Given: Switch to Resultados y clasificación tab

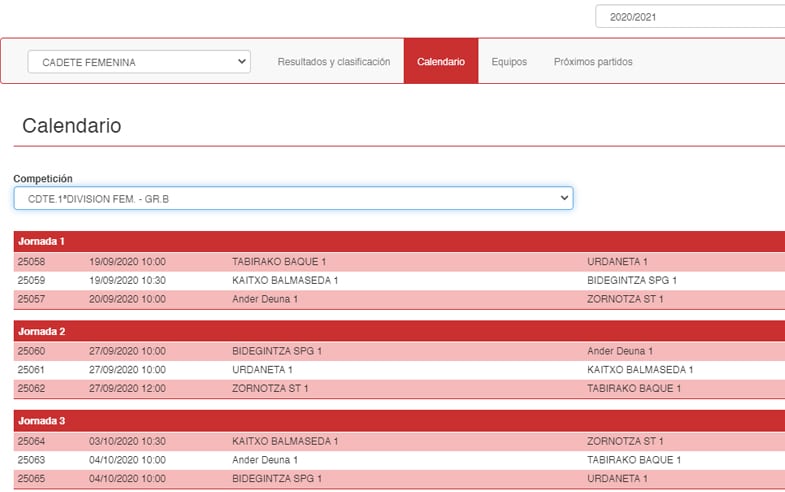Looking at the screenshot, I should pos(333,62).
